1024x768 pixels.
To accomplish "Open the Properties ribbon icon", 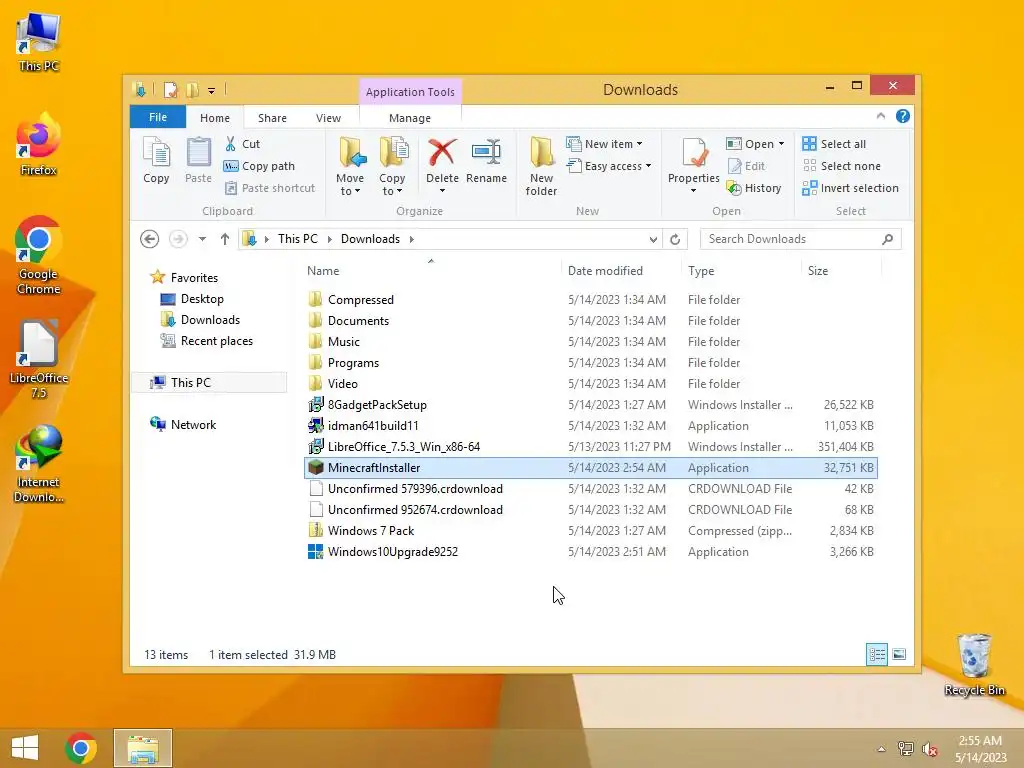I will (x=694, y=153).
